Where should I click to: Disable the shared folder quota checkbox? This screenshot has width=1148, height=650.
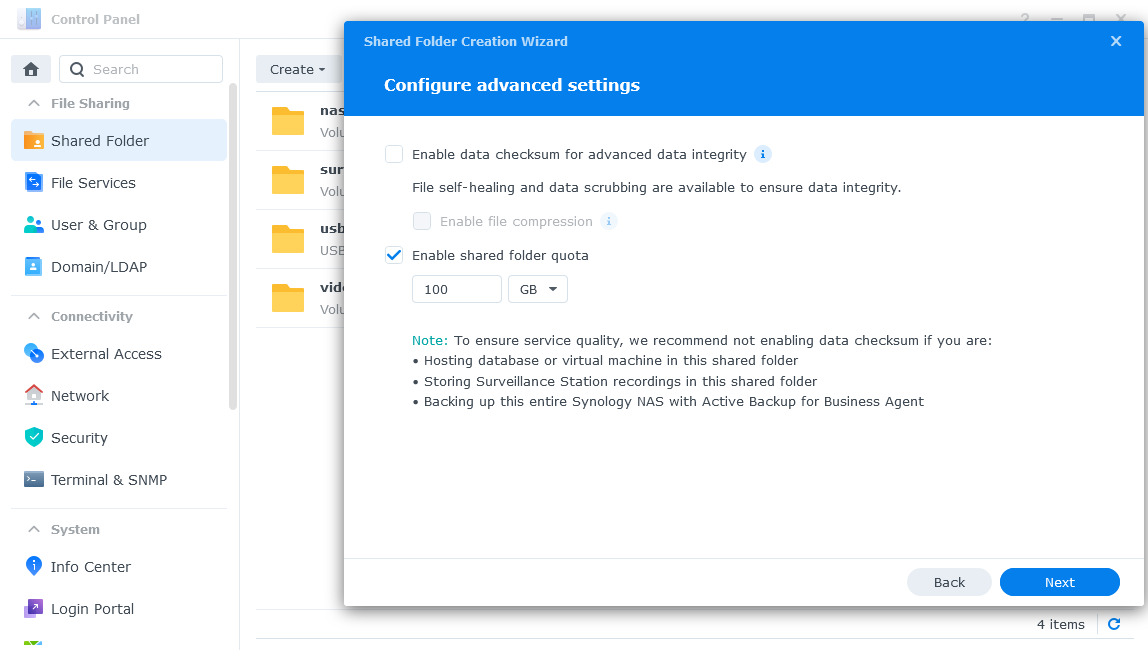(x=394, y=255)
